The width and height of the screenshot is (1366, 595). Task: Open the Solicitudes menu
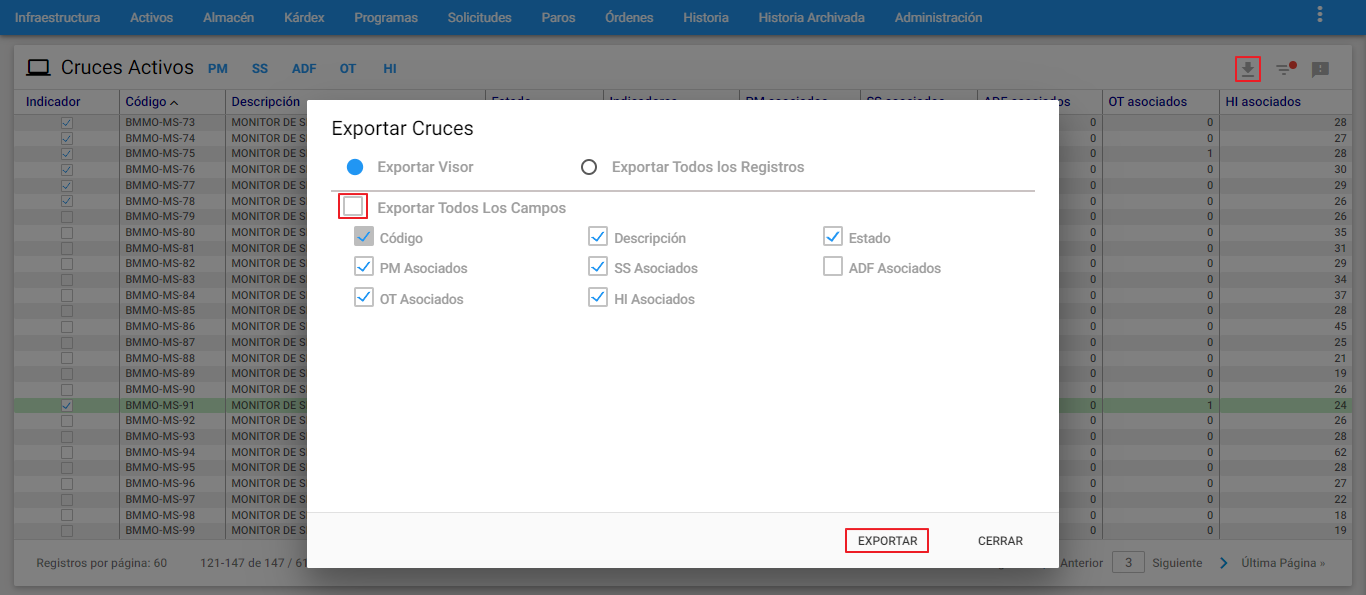point(479,18)
